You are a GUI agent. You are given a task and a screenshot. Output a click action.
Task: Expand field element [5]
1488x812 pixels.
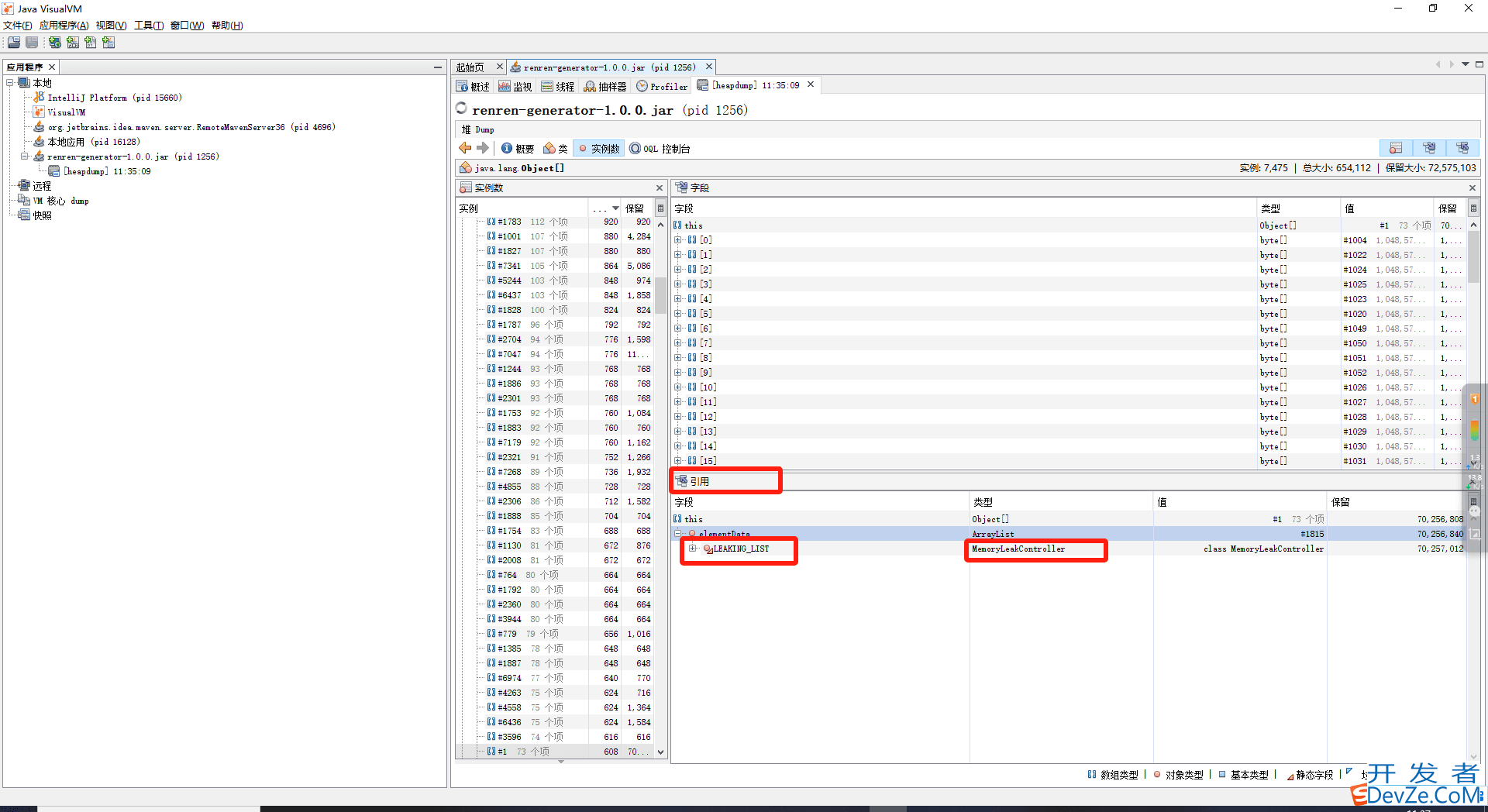(677, 314)
